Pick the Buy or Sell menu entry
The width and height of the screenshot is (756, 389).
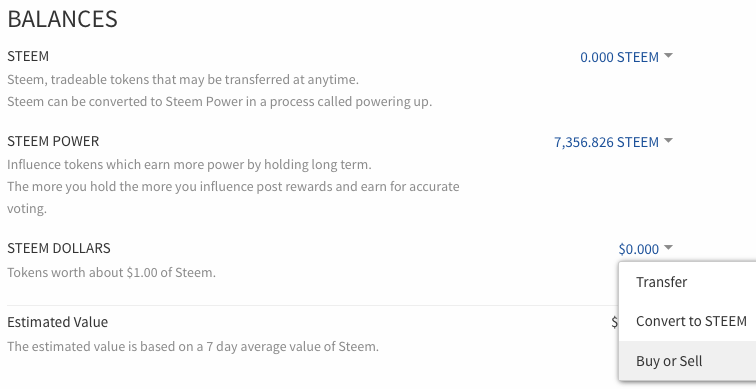tap(688, 361)
